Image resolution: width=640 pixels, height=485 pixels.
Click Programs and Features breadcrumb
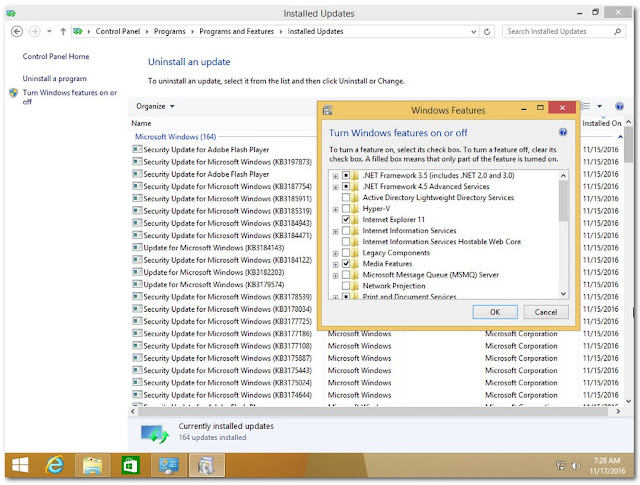[x=236, y=31]
